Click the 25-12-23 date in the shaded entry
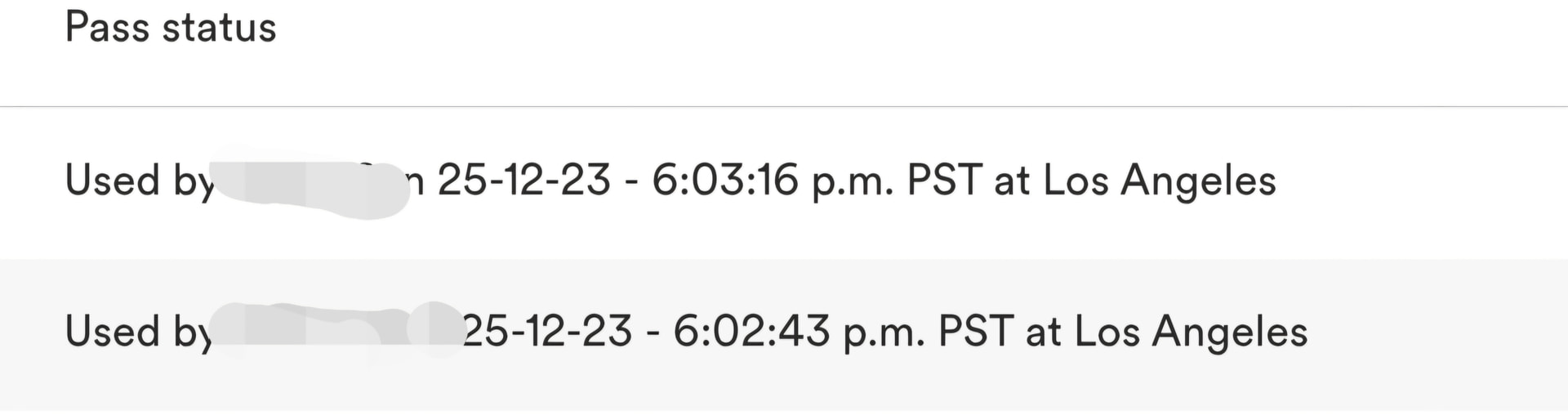Screen dimensions: 1568x415 pyautogui.click(x=546, y=332)
